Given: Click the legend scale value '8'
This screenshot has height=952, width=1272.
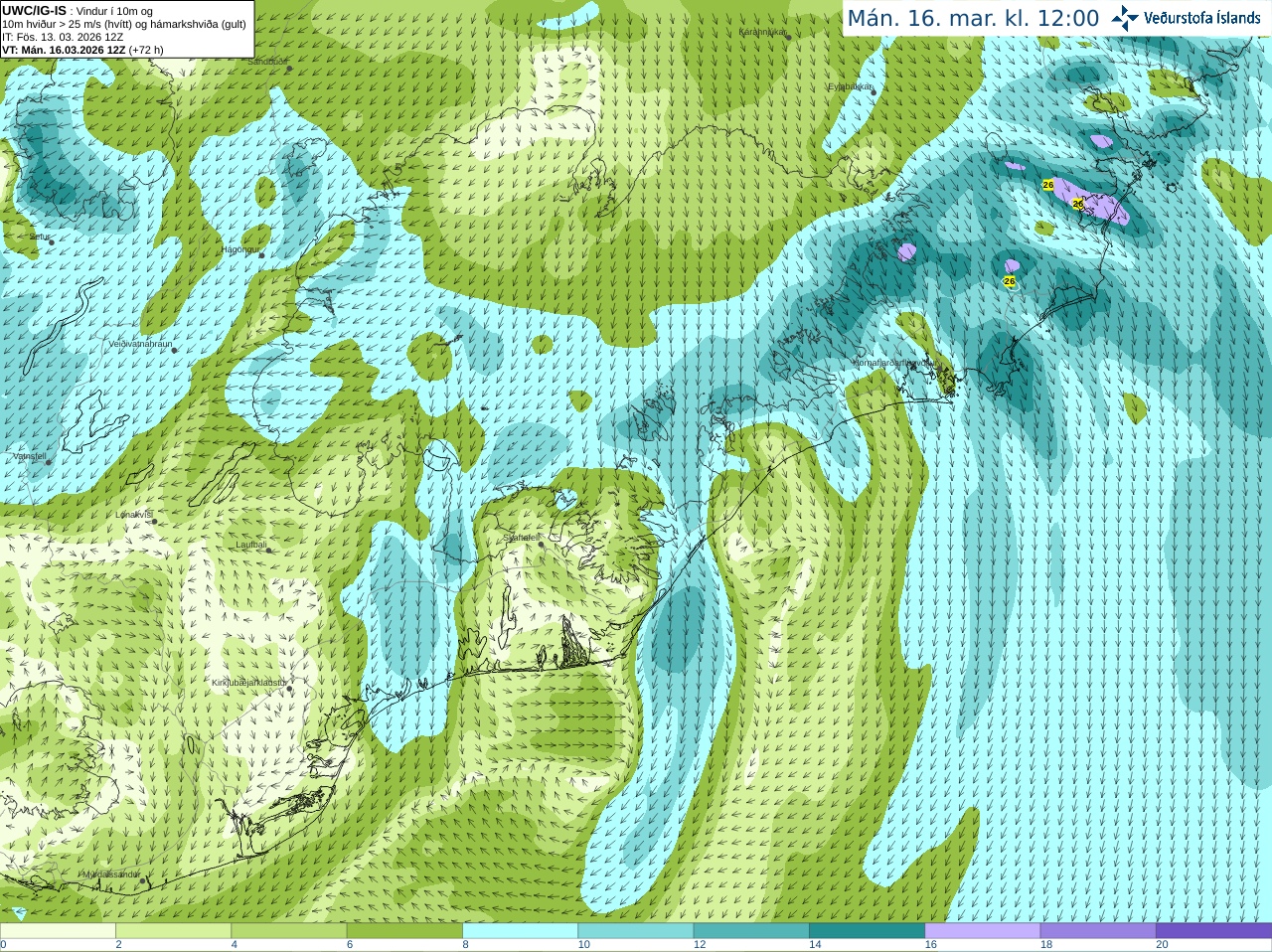Looking at the screenshot, I should coord(465,945).
